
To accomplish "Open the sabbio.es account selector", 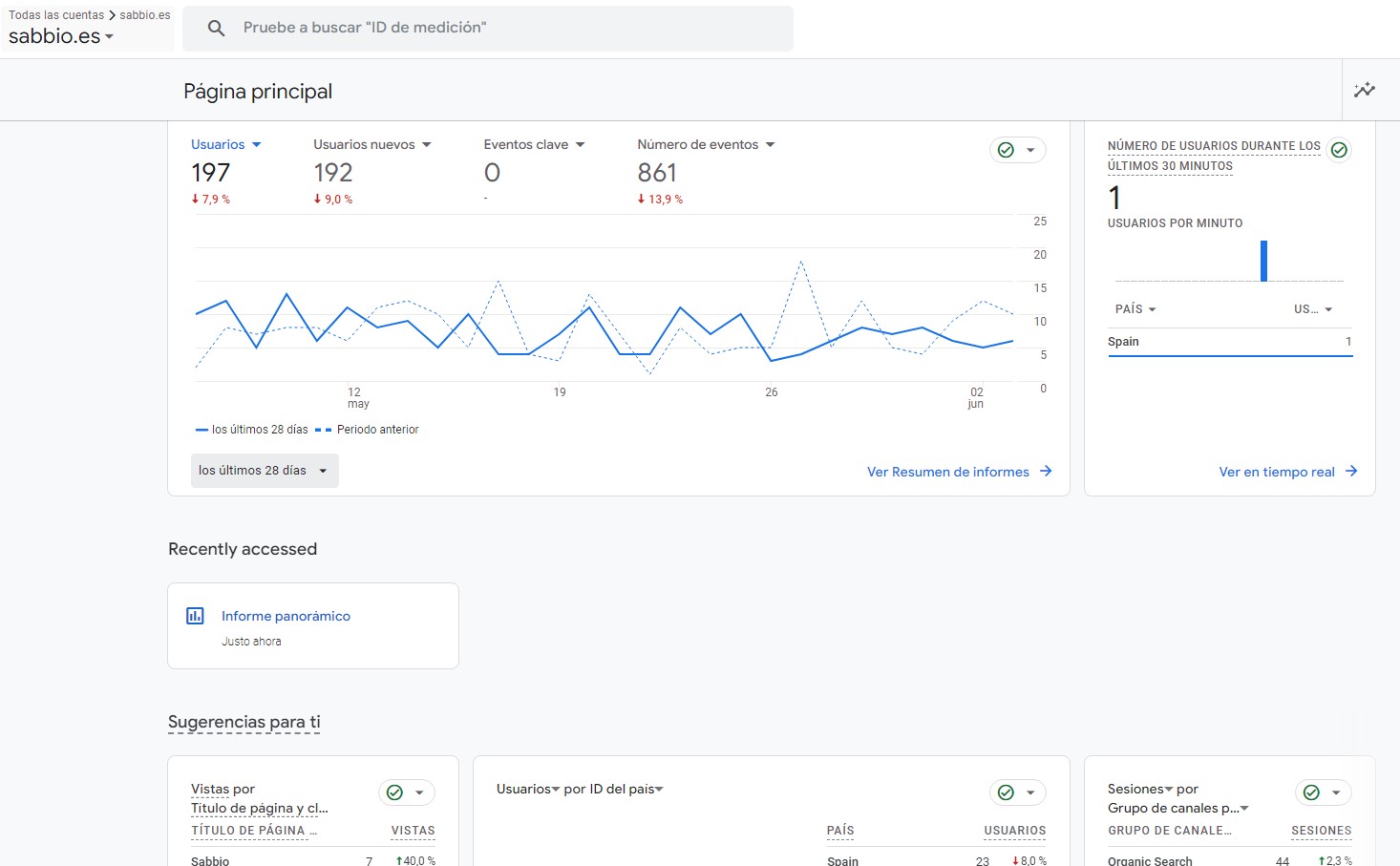I will point(61,36).
